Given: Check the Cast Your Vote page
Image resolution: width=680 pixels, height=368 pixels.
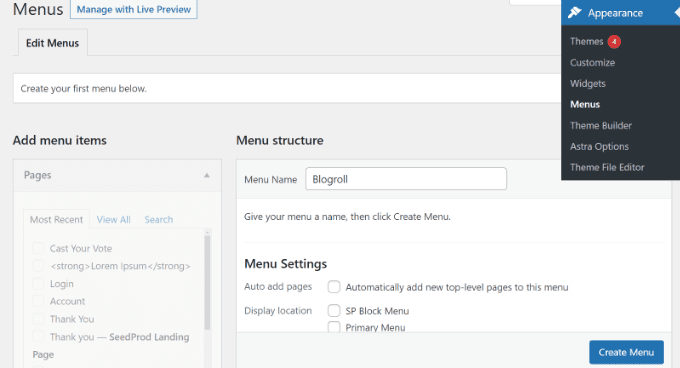Looking at the screenshot, I should [38, 248].
